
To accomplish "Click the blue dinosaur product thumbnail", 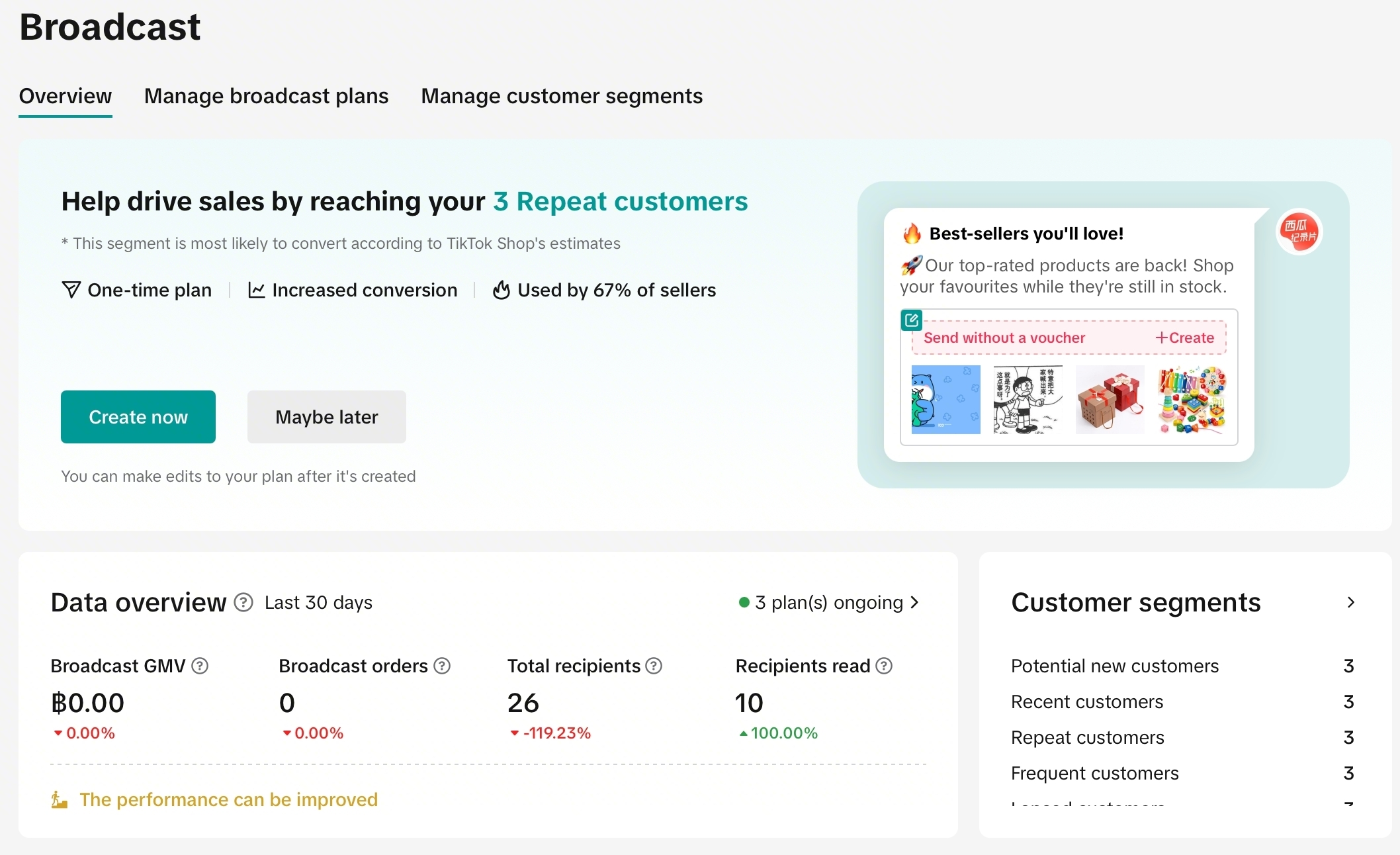I will [x=945, y=400].
